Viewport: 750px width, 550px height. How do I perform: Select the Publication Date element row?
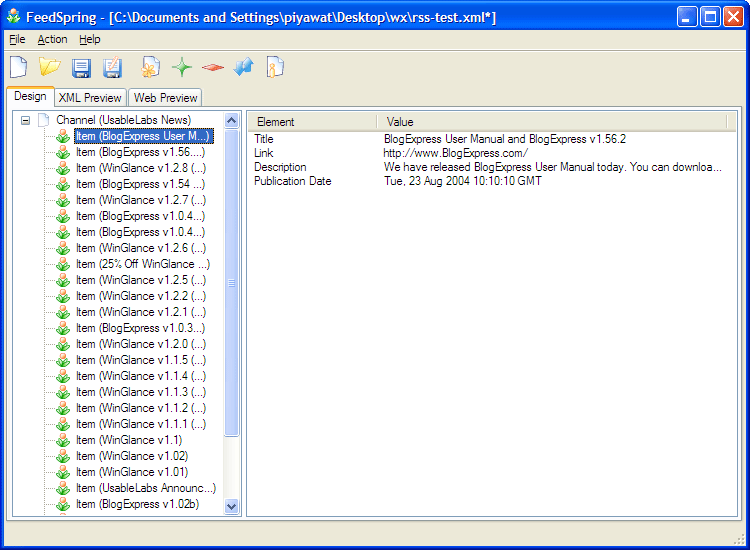pyautogui.click(x=492, y=181)
